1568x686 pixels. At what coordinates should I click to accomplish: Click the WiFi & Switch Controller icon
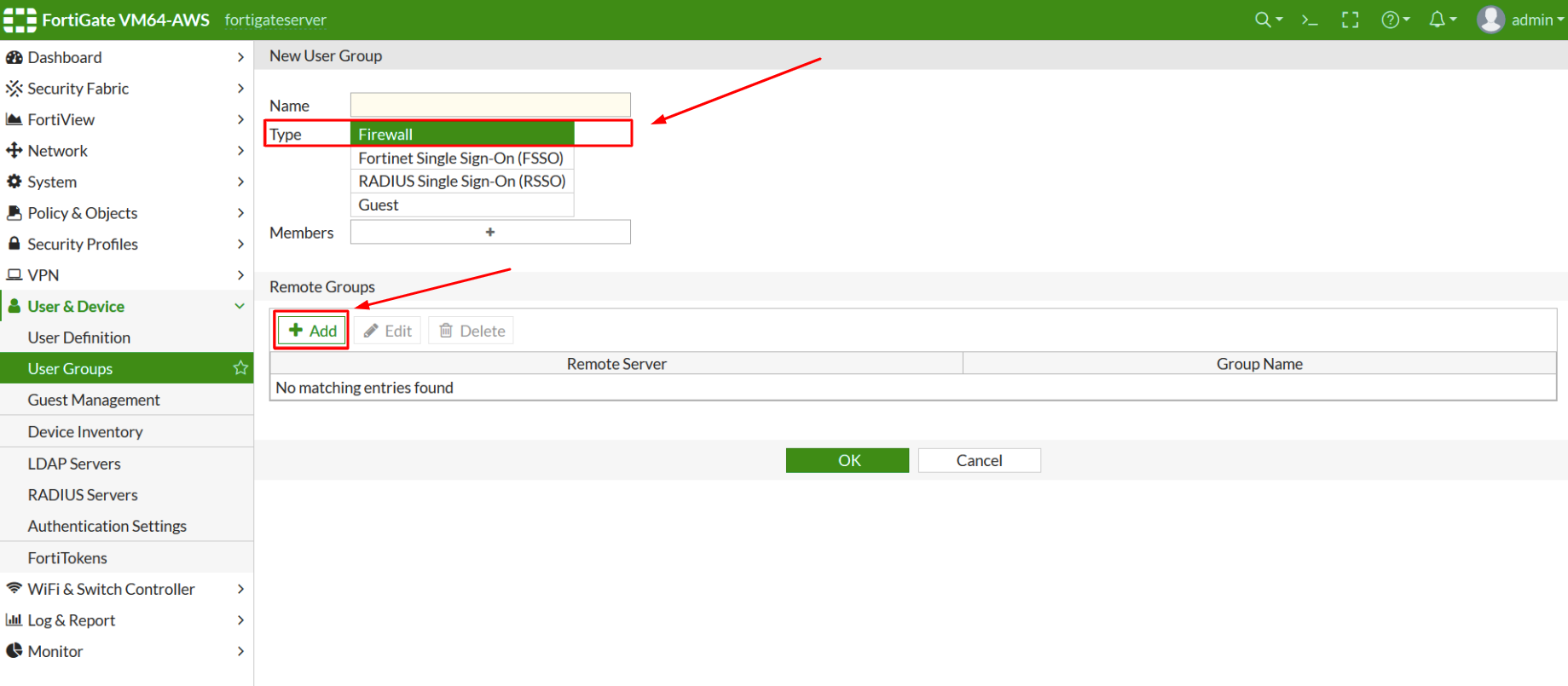click(x=14, y=589)
